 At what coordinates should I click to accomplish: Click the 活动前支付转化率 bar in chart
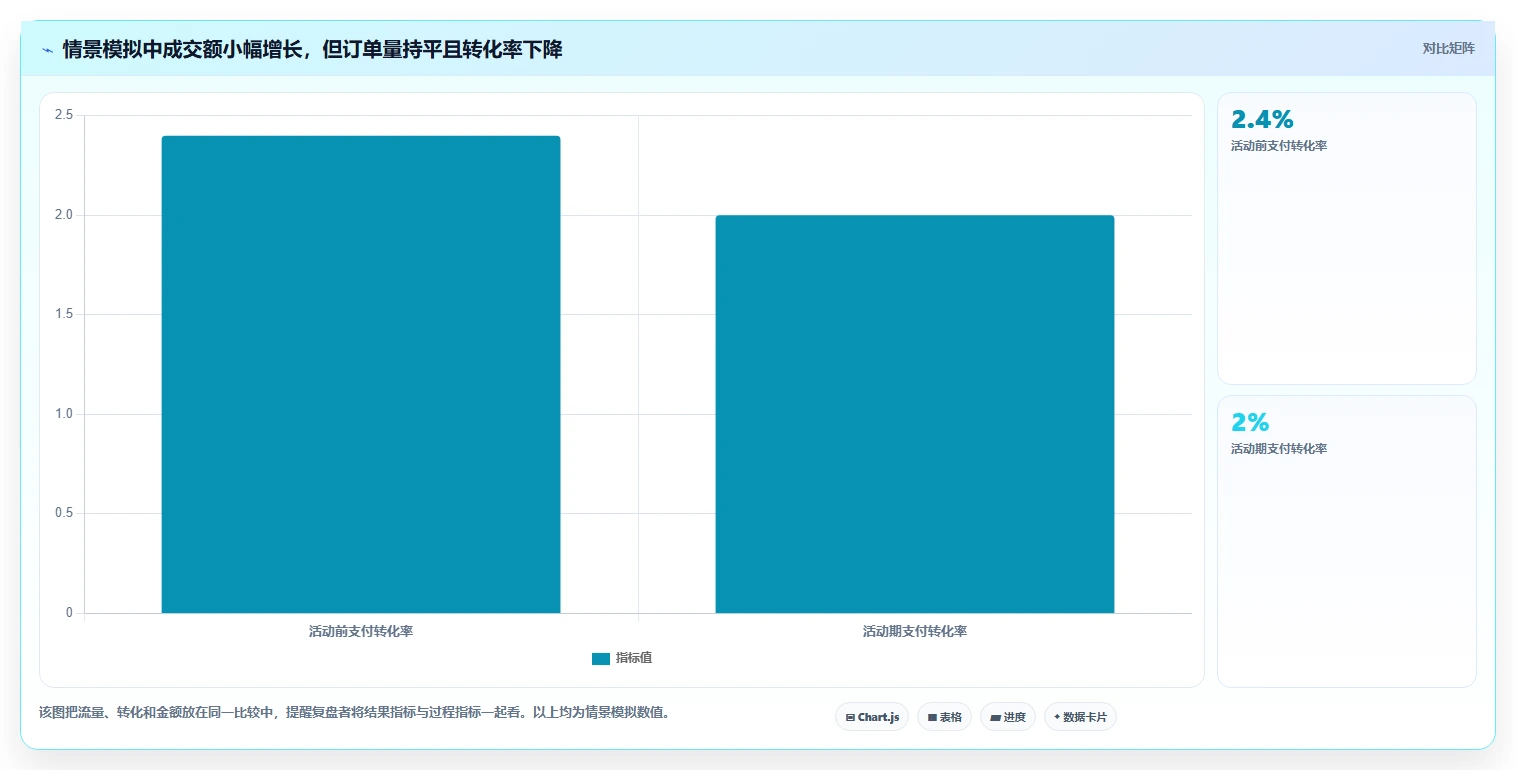[x=361, y=374]
